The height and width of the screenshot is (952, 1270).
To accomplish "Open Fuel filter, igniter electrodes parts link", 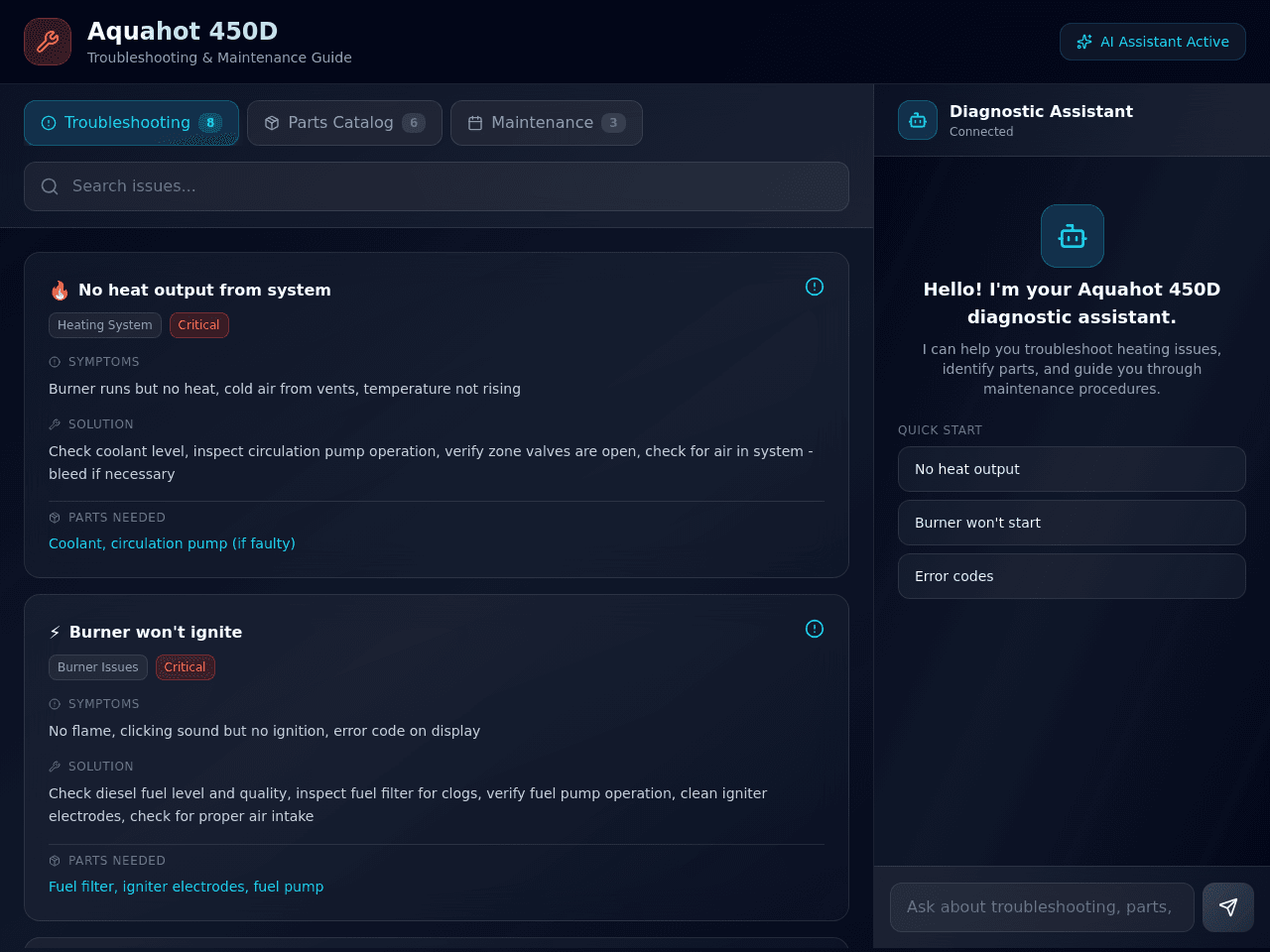I will pos(186,887).
